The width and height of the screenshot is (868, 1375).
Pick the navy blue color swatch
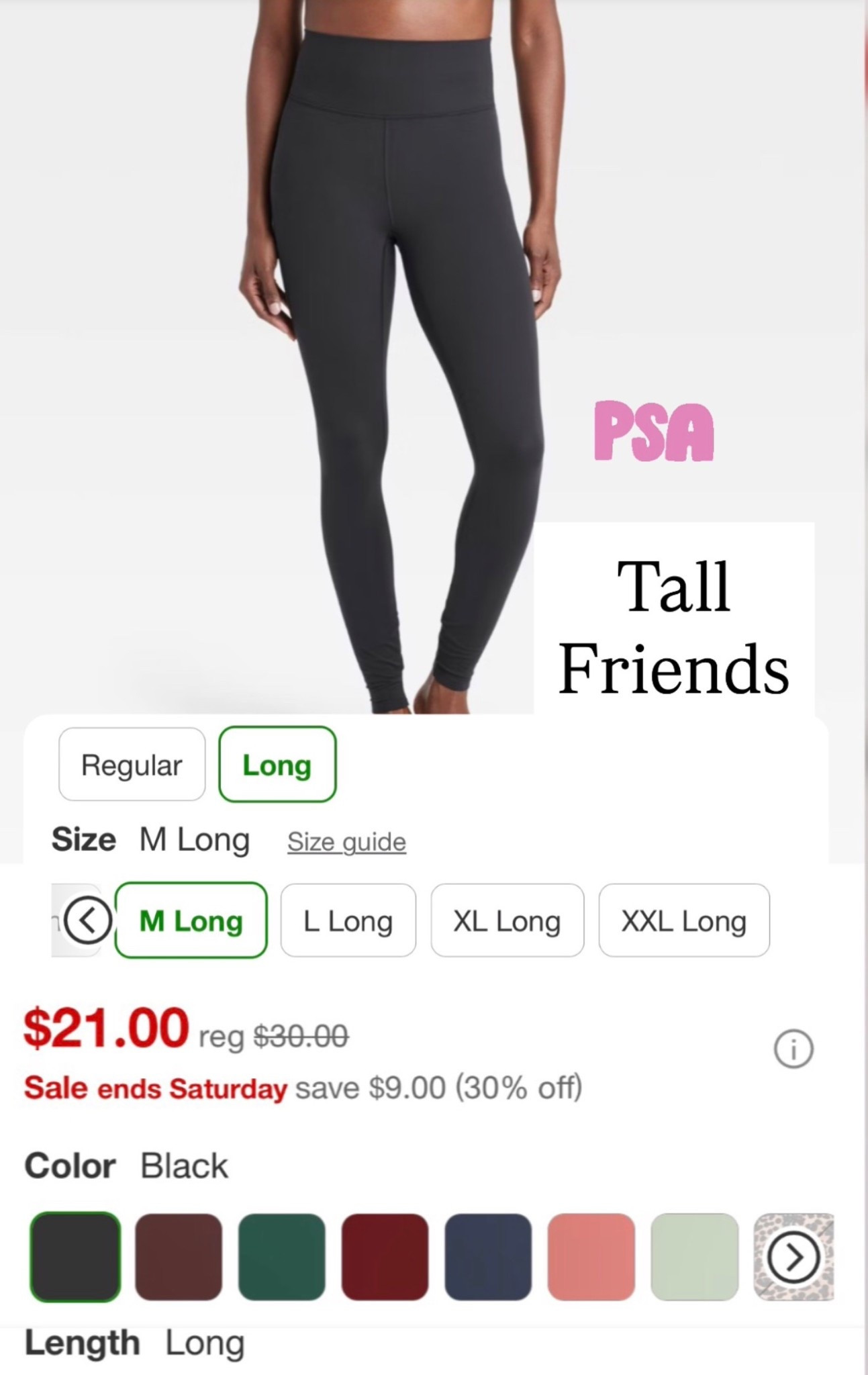click(x=488, y=1257)
